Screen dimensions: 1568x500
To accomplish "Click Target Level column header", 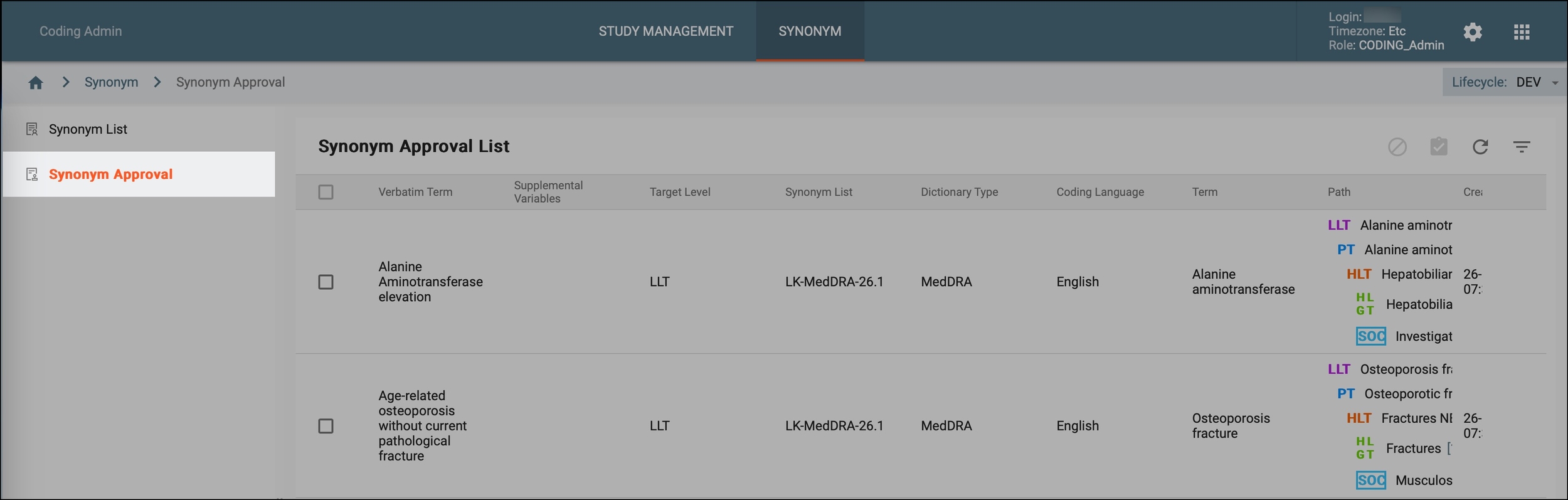I will click(680, 192).
